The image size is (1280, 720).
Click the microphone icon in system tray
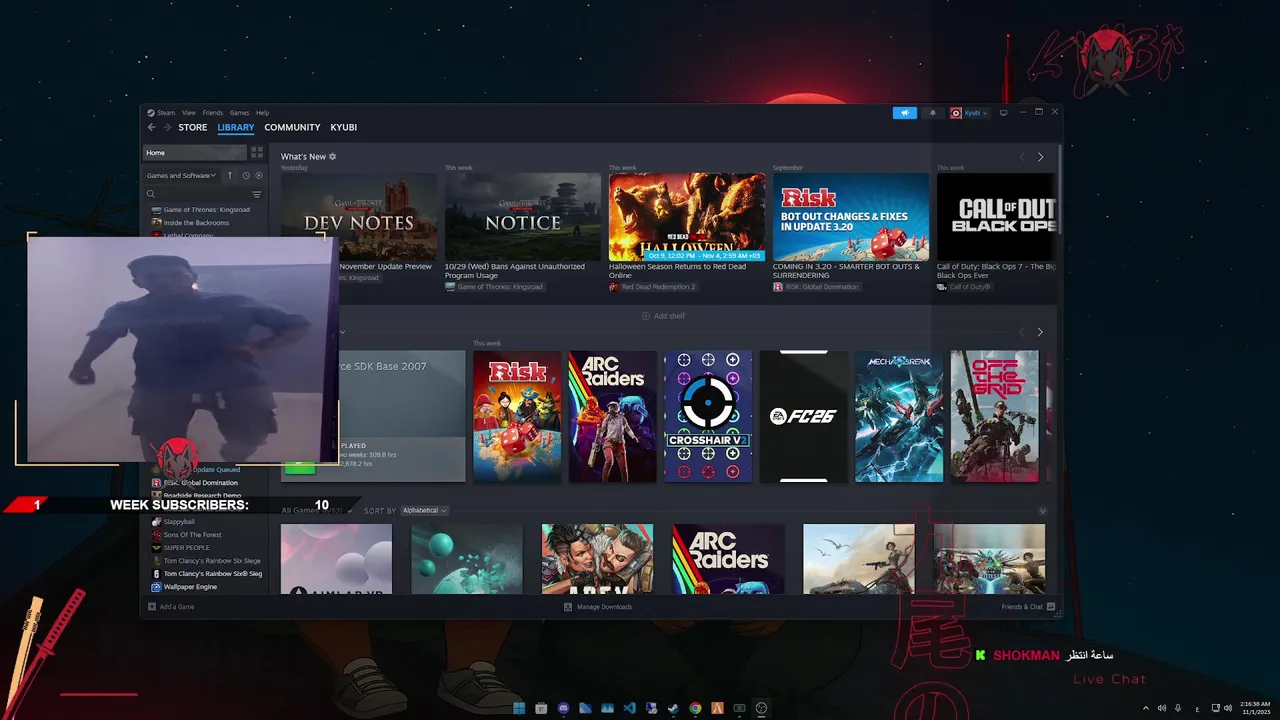[x=1178, y=708]
